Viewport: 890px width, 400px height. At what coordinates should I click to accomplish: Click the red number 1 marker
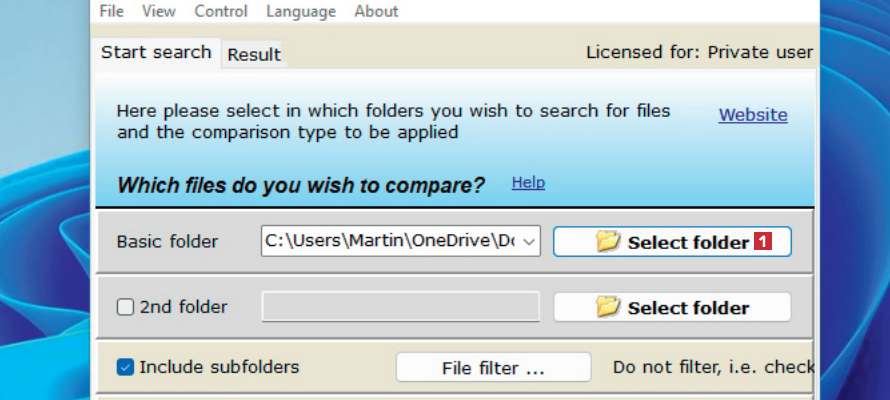(763, 242)
